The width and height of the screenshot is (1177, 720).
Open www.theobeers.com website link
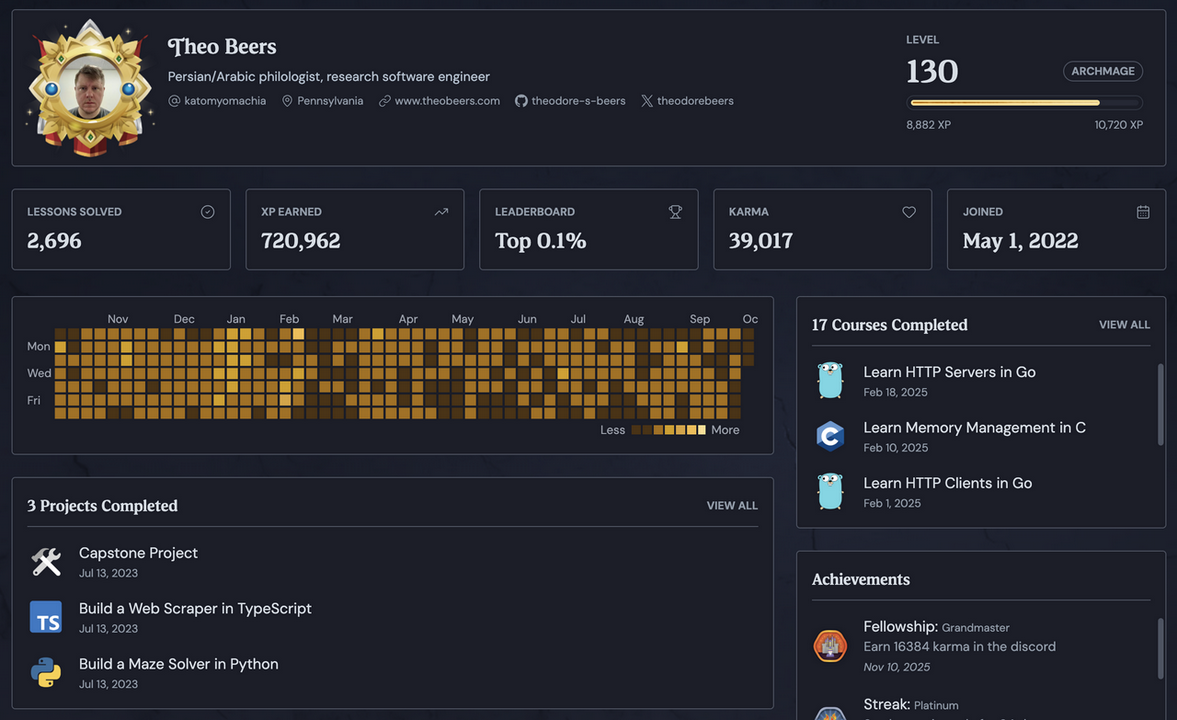[x=447, y=101]
